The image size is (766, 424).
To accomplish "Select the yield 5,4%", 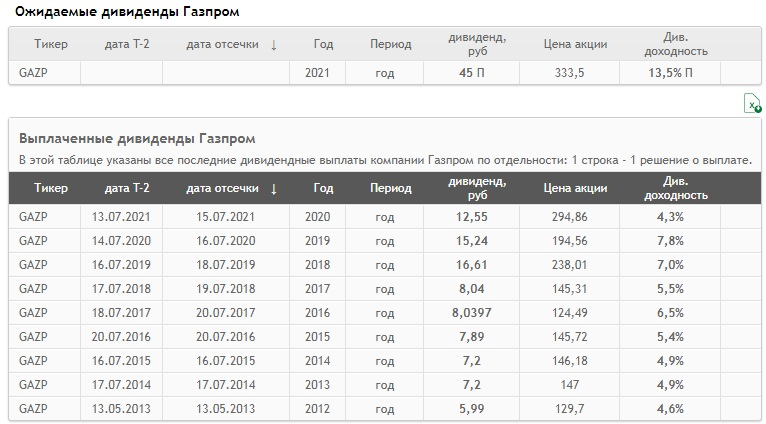I will click(670, 337).
